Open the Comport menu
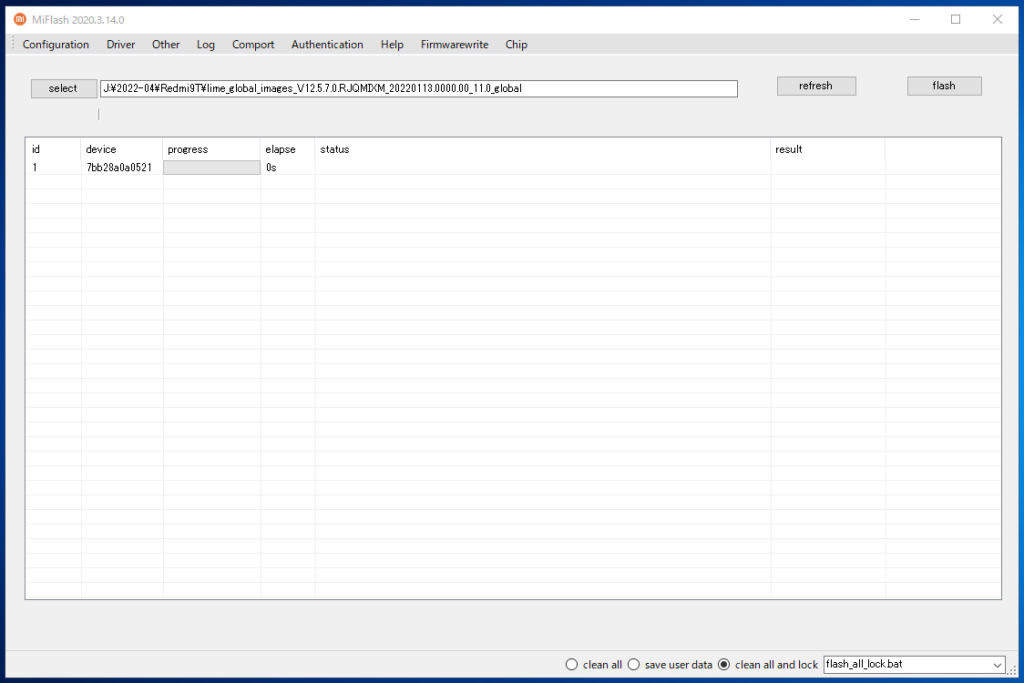1024x683 pixels. click(253, 44)
